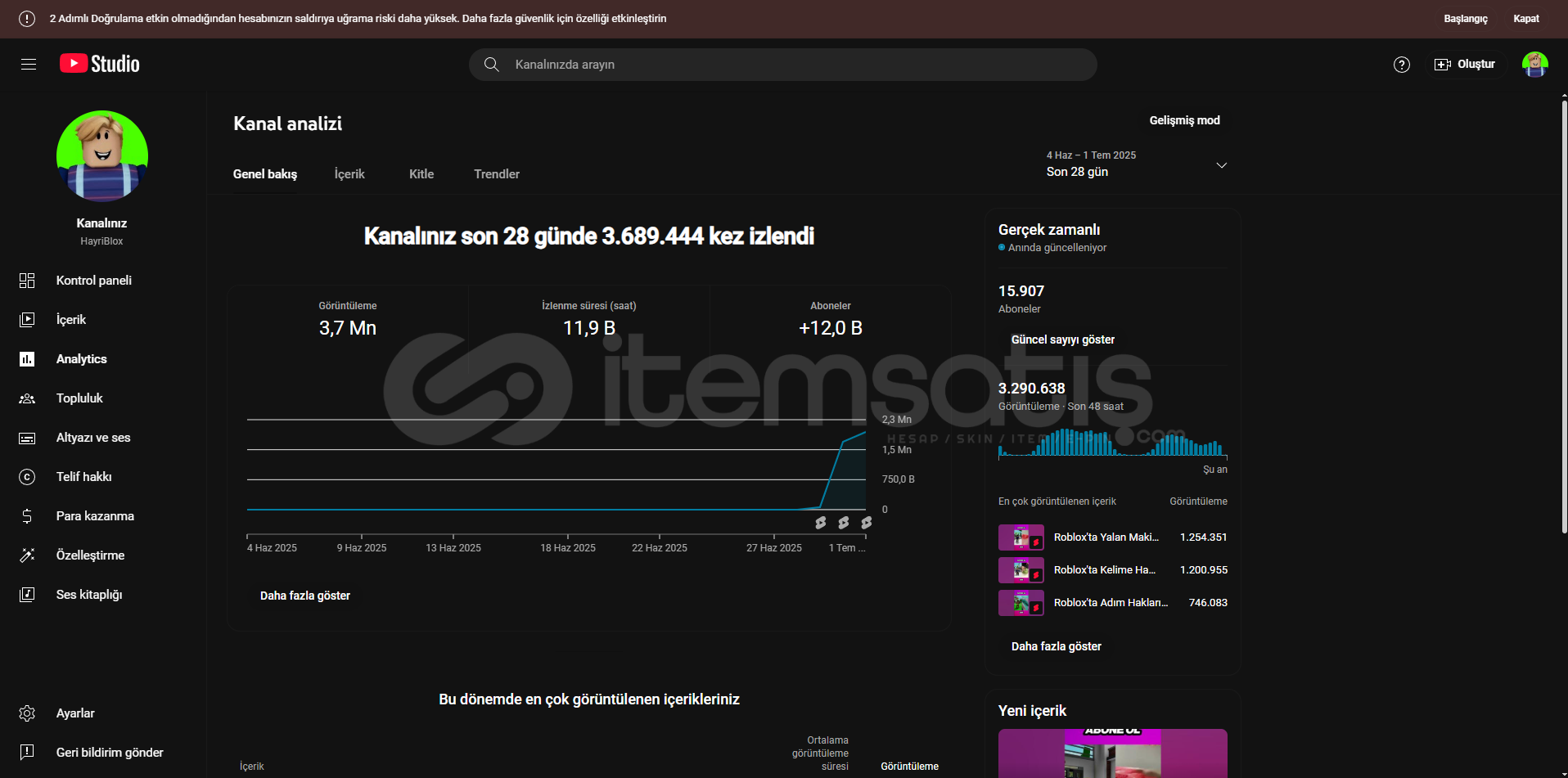Click Daha fazla göster under the main chart

point(305,596)
